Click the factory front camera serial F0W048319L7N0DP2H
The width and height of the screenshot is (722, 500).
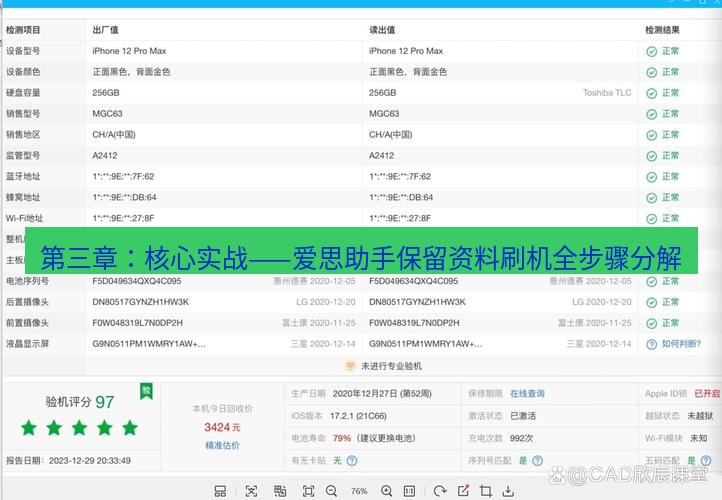(x=138, y=323)
